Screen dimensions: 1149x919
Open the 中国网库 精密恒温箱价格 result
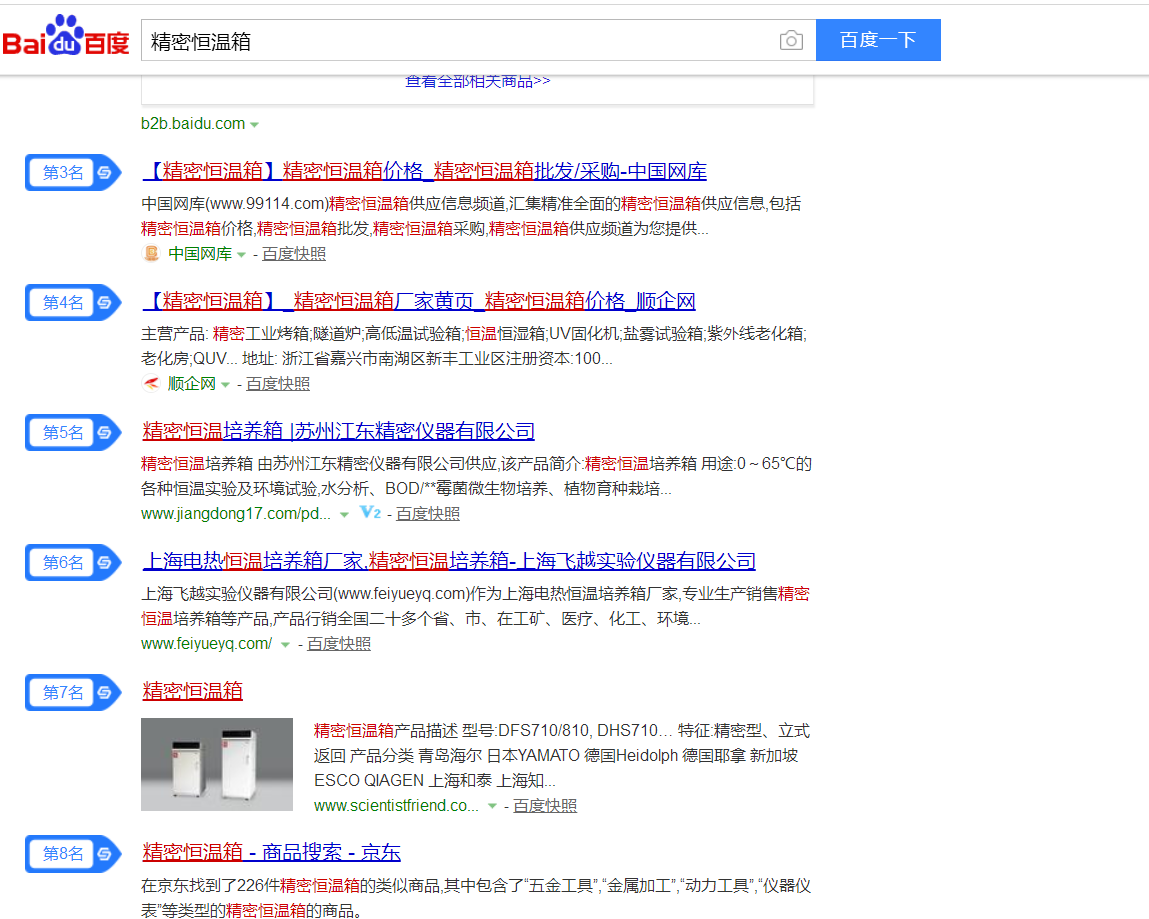pos(425,171)
